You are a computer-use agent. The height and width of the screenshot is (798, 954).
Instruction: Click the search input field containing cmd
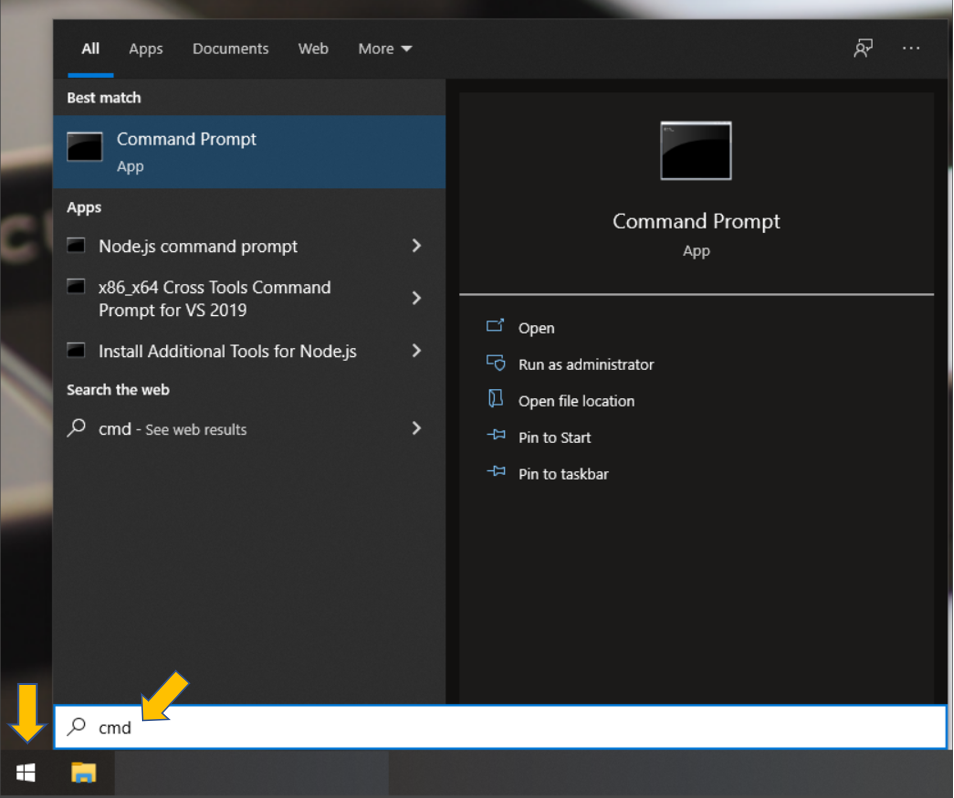click(x=500, y=727)
